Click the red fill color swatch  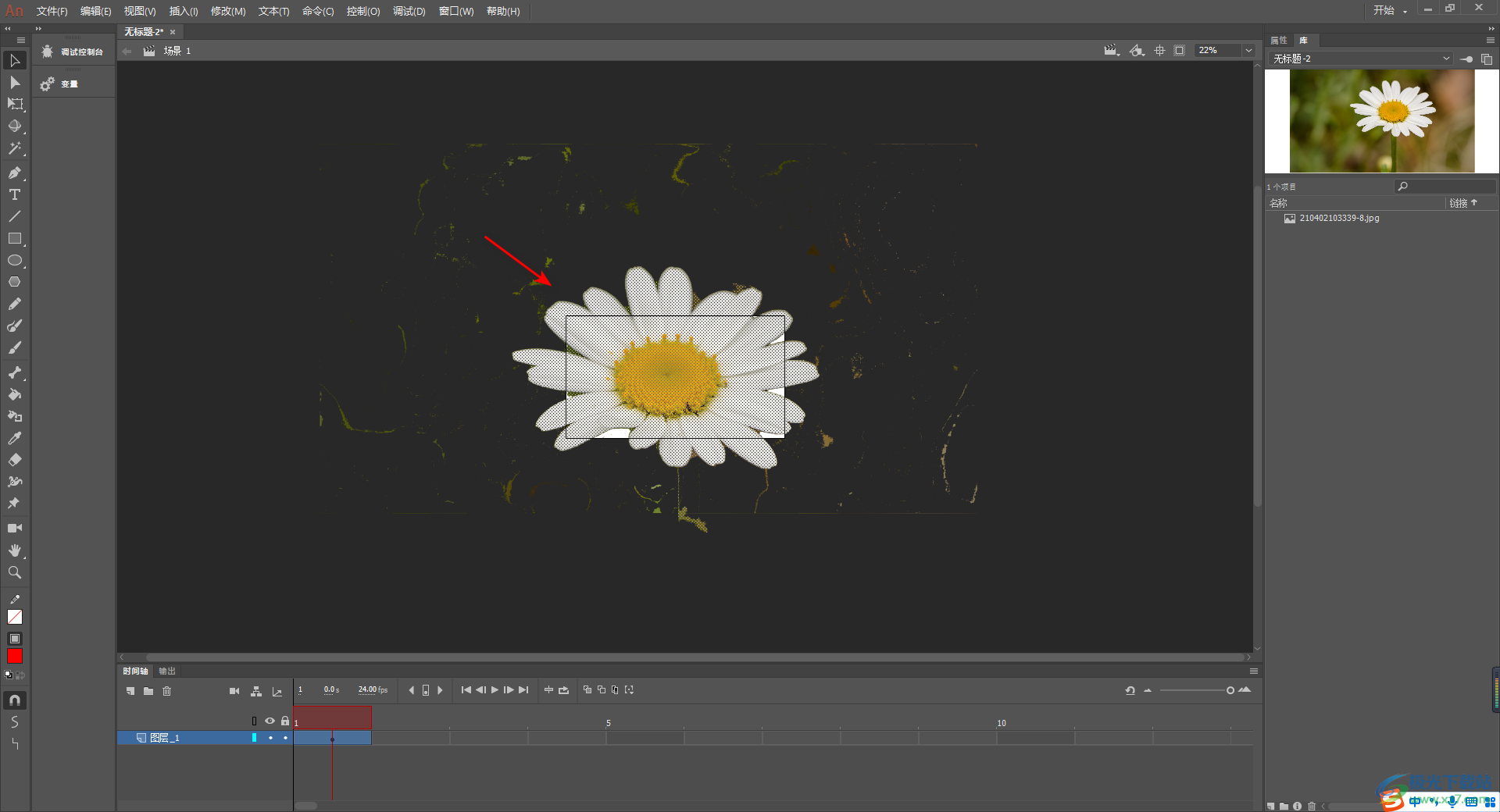click(15, 657)
